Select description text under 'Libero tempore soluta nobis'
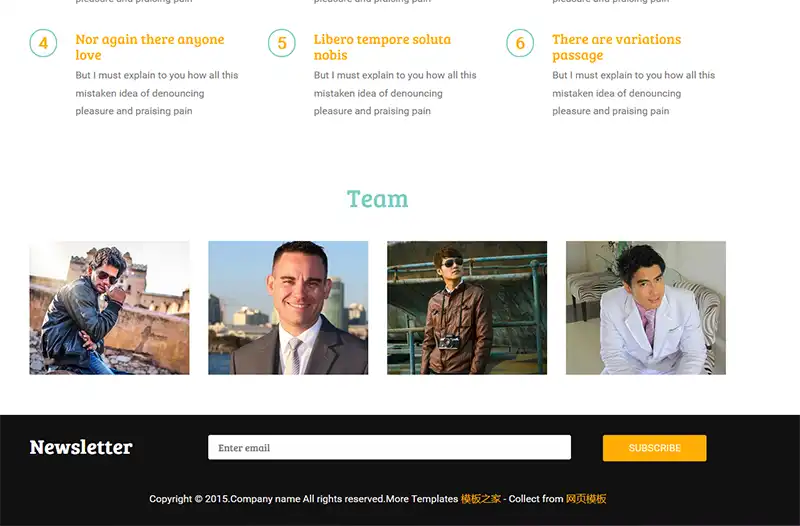Image resolution: width=800 pixels, height=526 pixels. pyautogui.click(x=395, y=93)
